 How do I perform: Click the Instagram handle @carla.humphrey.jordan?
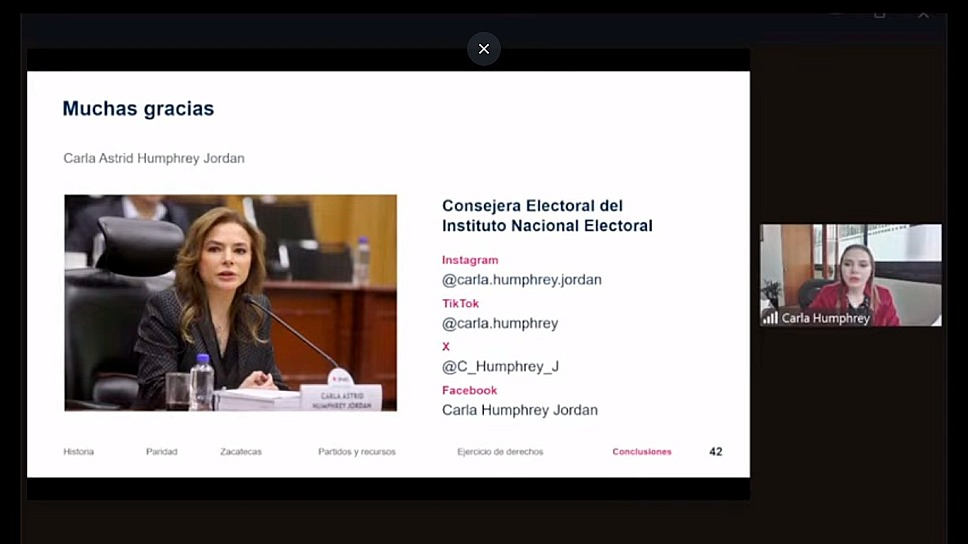pos(522,280)
